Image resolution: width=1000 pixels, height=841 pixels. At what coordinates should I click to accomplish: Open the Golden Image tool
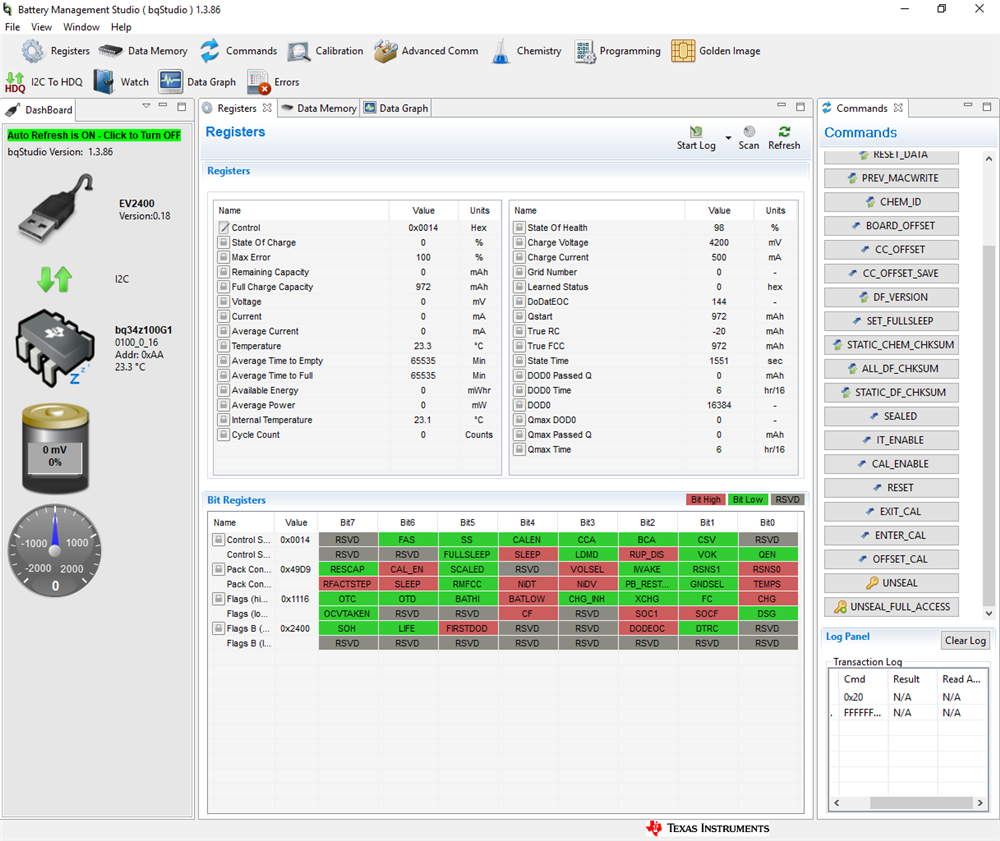(716, 51)
